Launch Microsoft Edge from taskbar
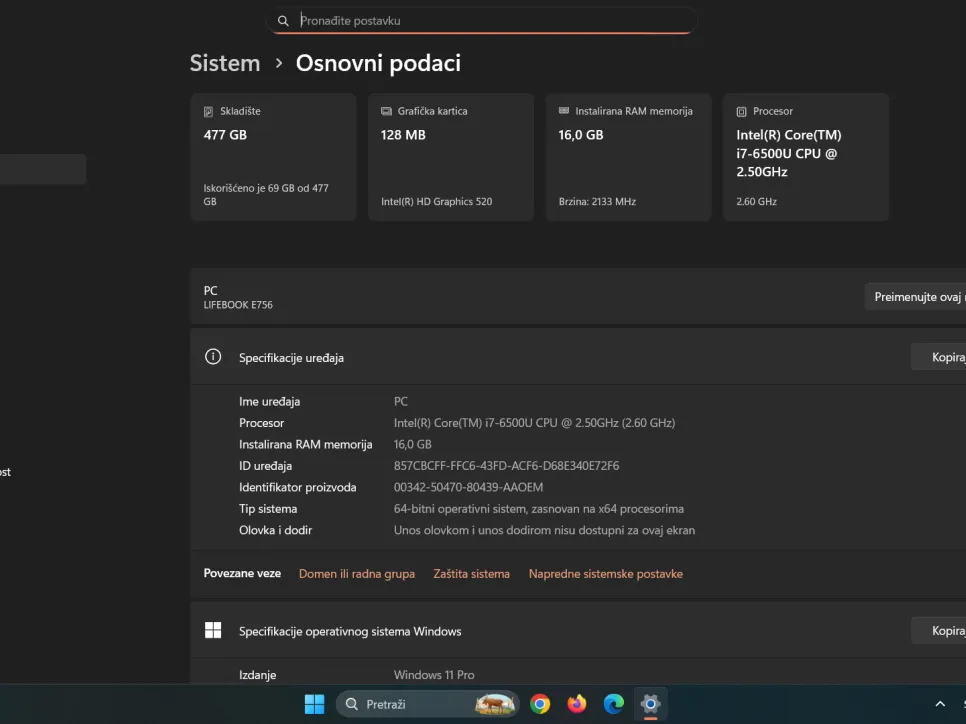Image resolution: width=966 pixels, height=724 pixels. tap(614, 704)
